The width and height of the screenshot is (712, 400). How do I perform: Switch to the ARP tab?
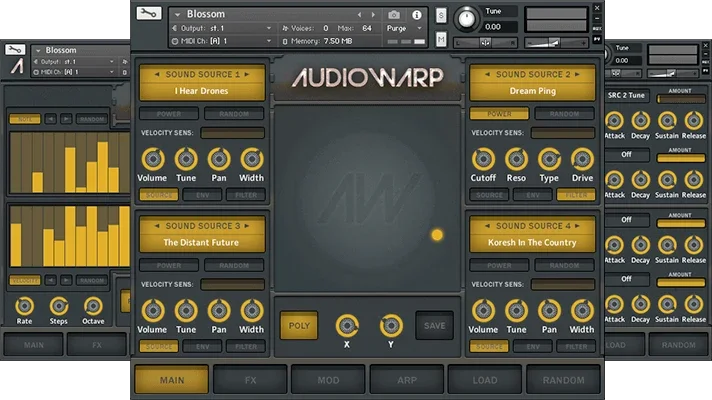[x=407, y=380]
